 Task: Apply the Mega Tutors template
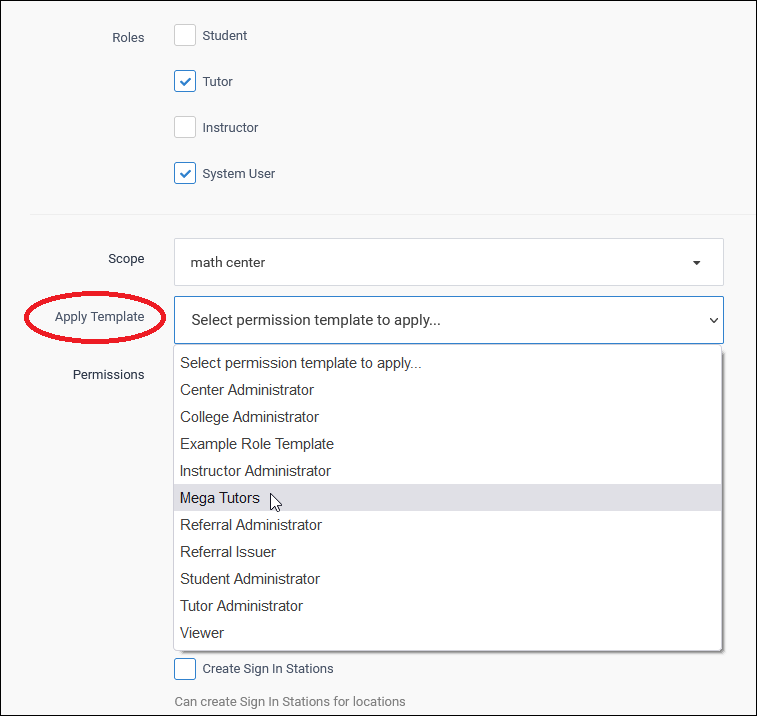point(220,498)
